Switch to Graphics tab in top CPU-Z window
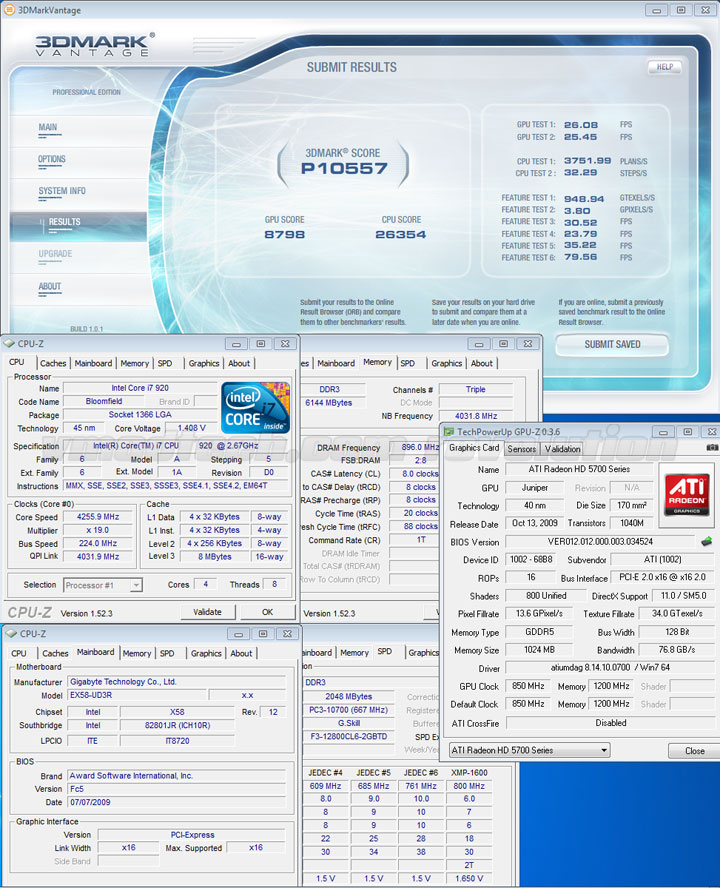The width and height of the screenshot is (720, 888). click(x=204, y=364)
